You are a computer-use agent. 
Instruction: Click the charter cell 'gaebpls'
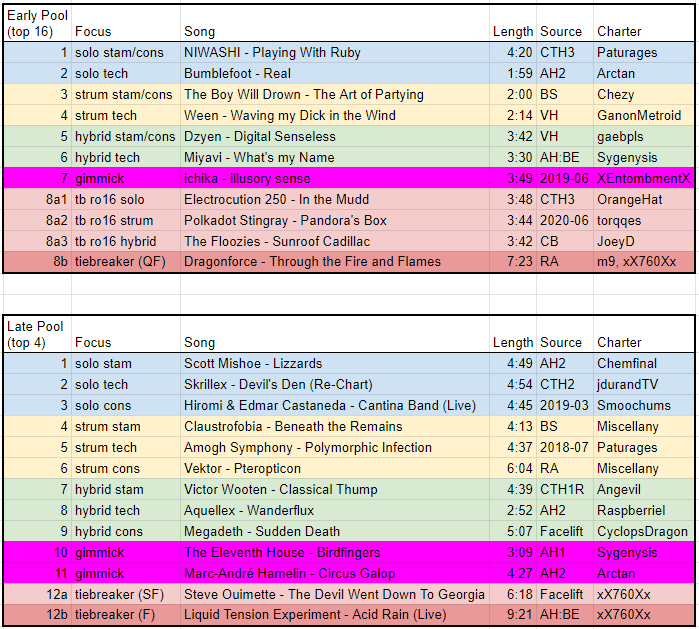click(644, 136)
